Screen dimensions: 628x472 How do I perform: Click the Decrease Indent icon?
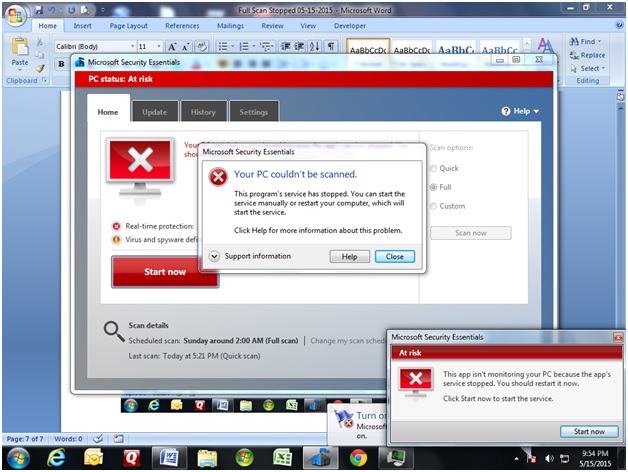point(286,46)
